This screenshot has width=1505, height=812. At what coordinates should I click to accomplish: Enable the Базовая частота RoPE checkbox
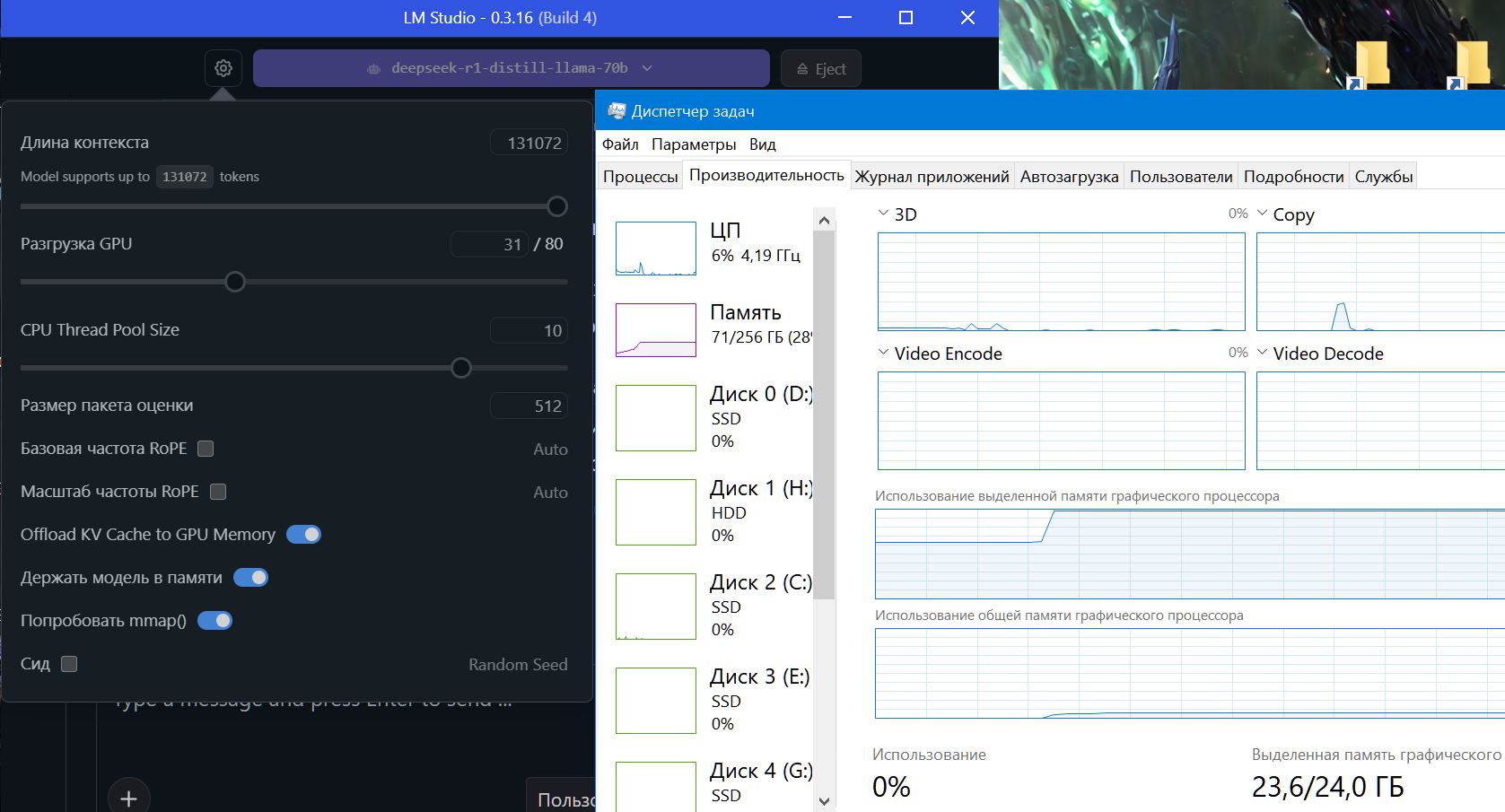click(206, 449)
